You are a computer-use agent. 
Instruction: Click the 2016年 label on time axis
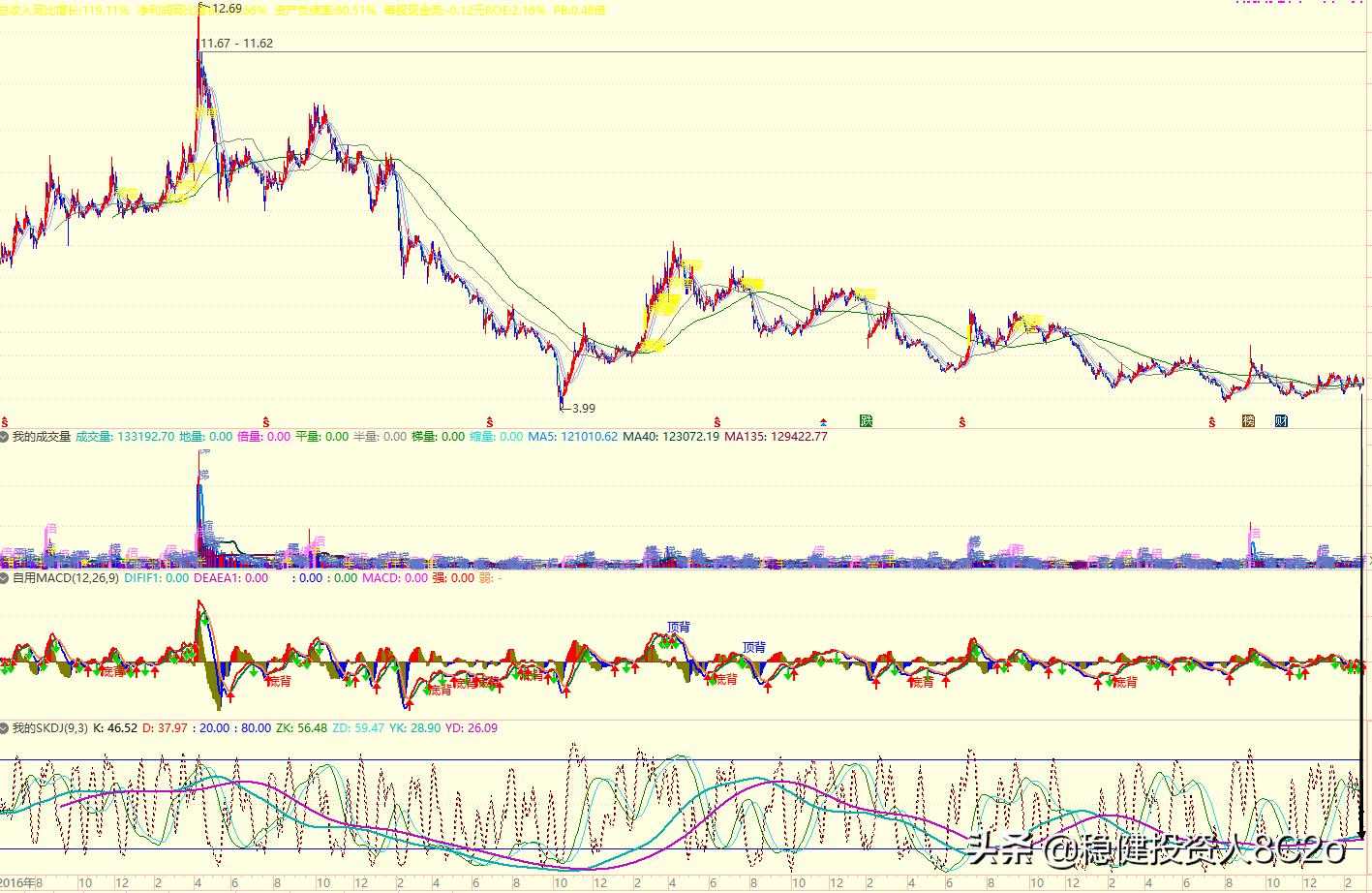[21, 883]
